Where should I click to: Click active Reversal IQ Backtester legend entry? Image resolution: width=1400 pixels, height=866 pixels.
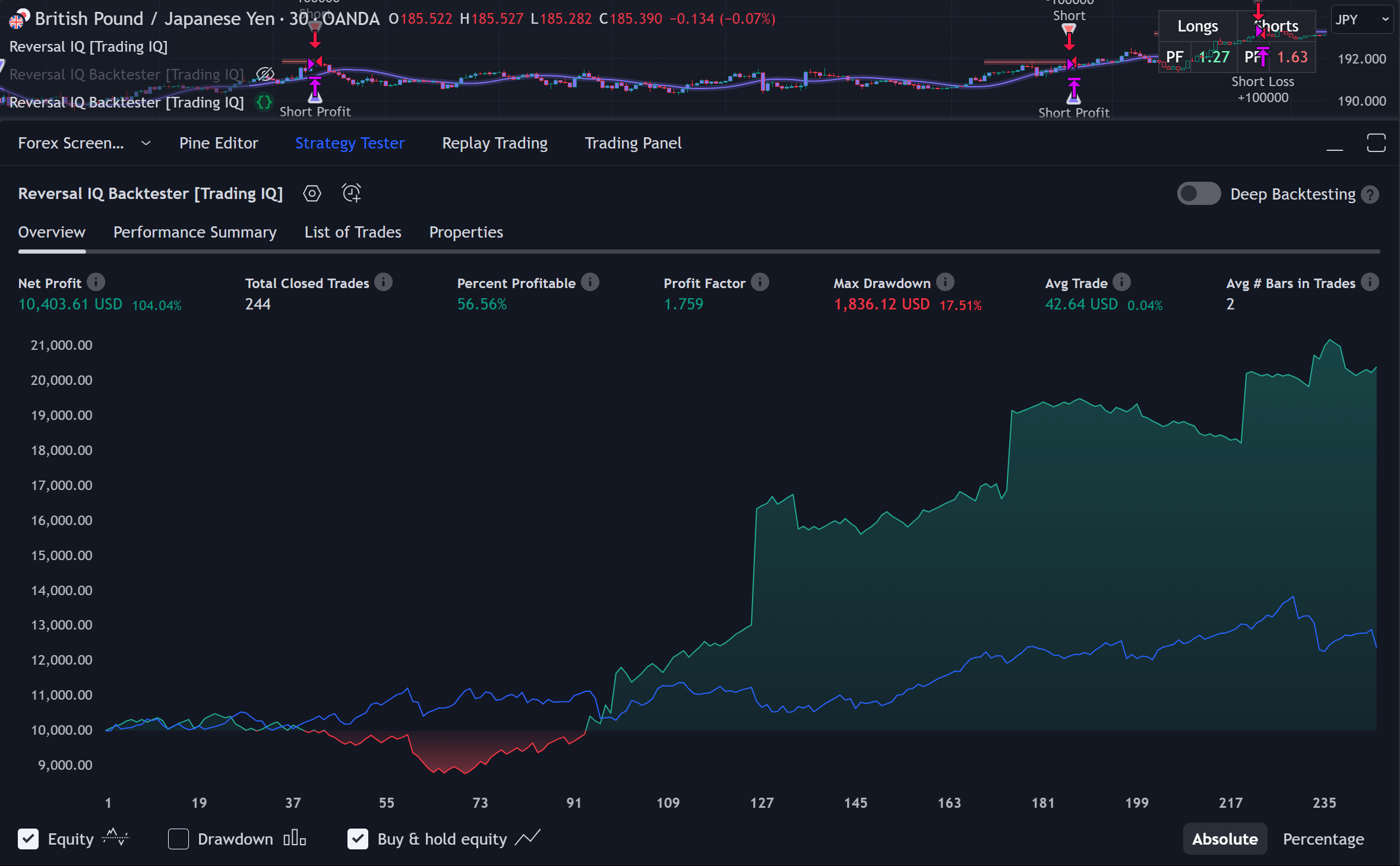pyautogui.click(x=127, y=102)
